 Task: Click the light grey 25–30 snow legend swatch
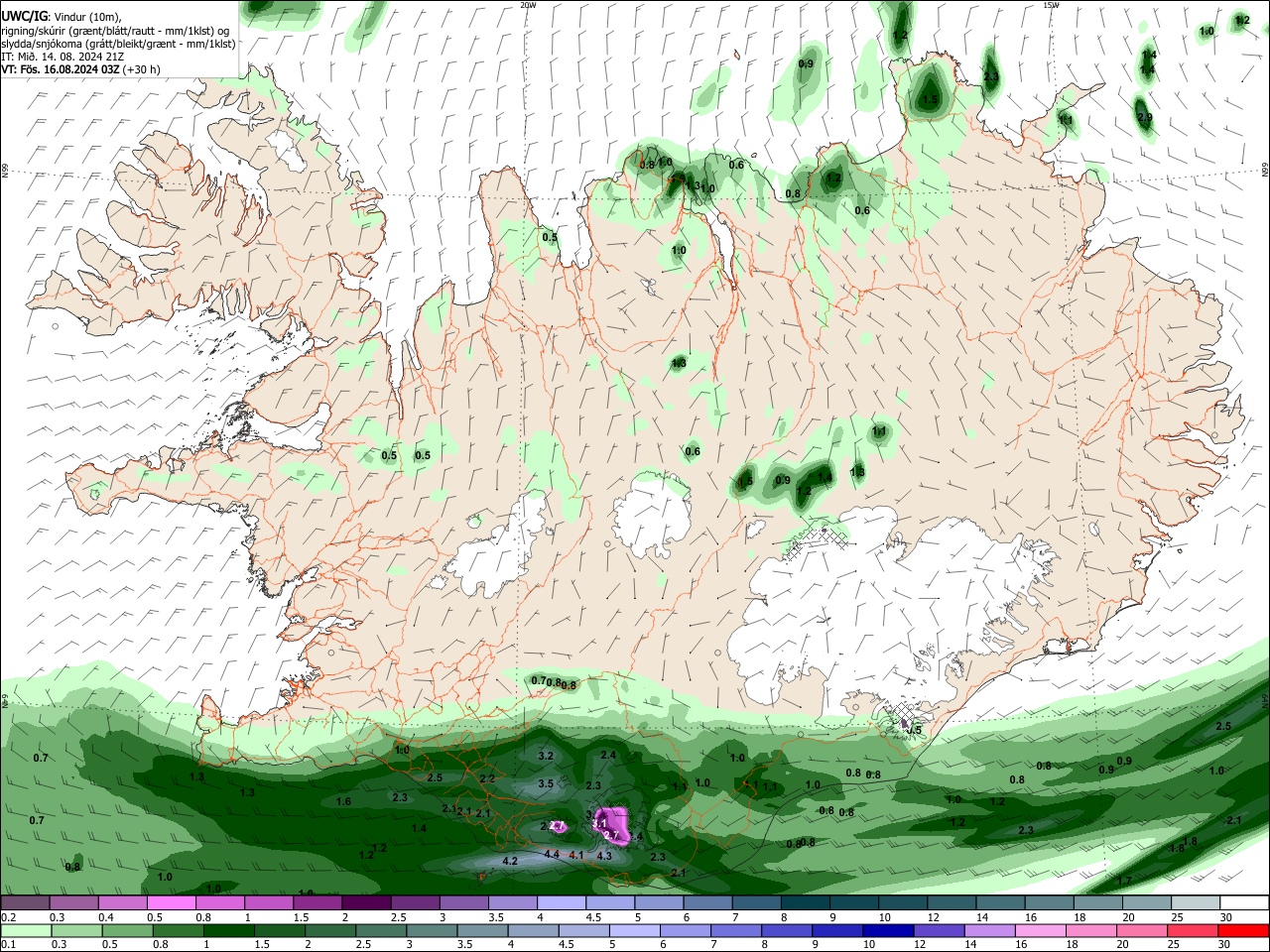[x=1196, y=902]
